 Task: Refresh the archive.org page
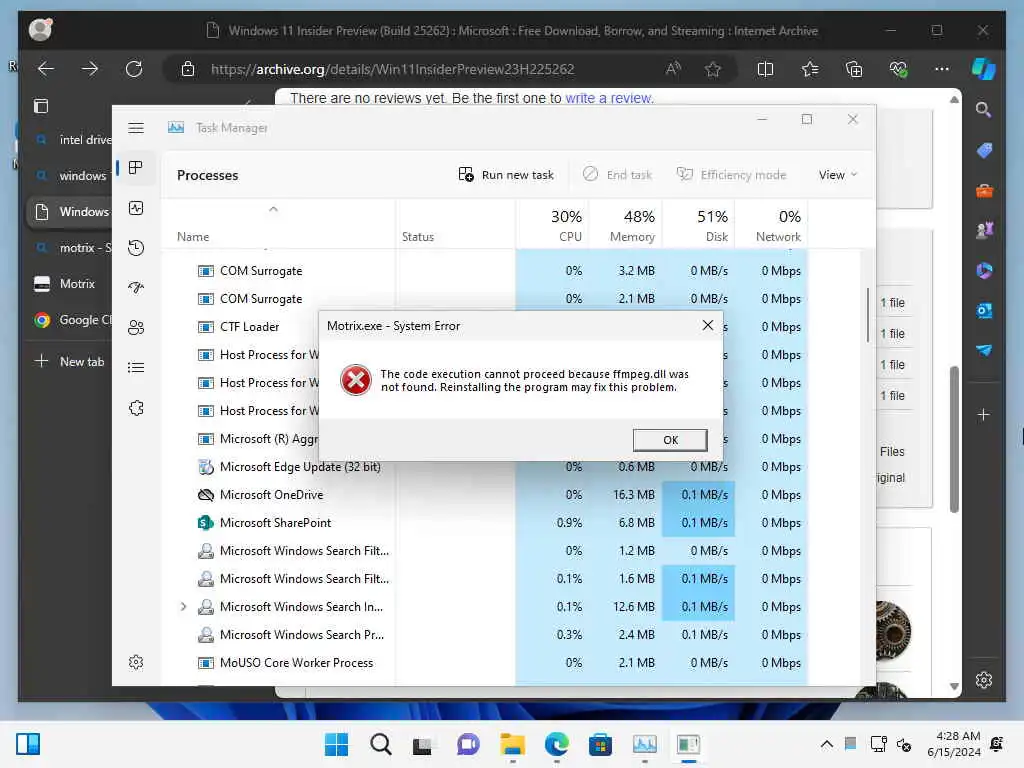[x=134, y=69]
